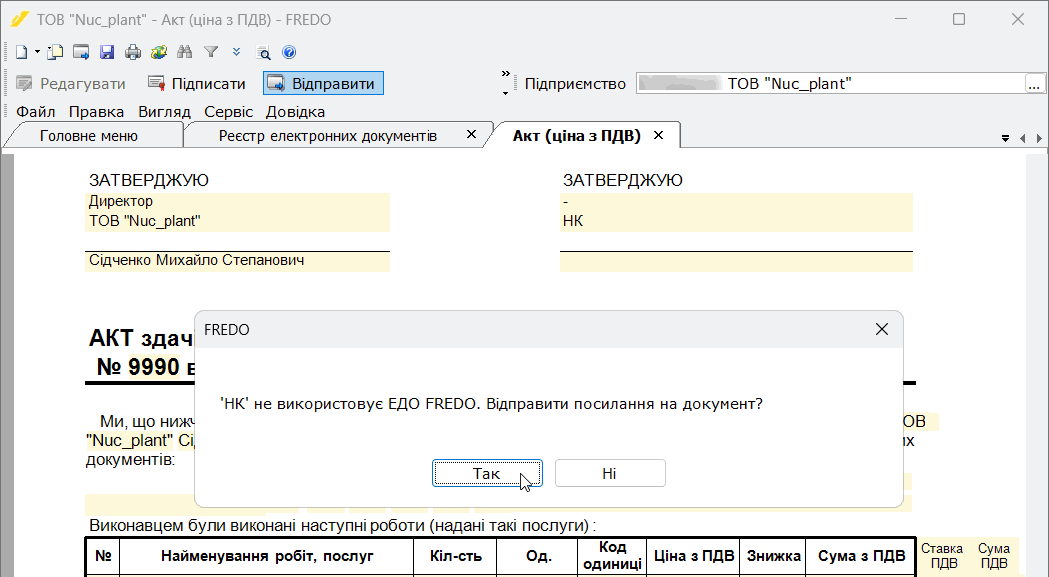Click the copy document icon
1049x577 pixels.
coord(55,52)
